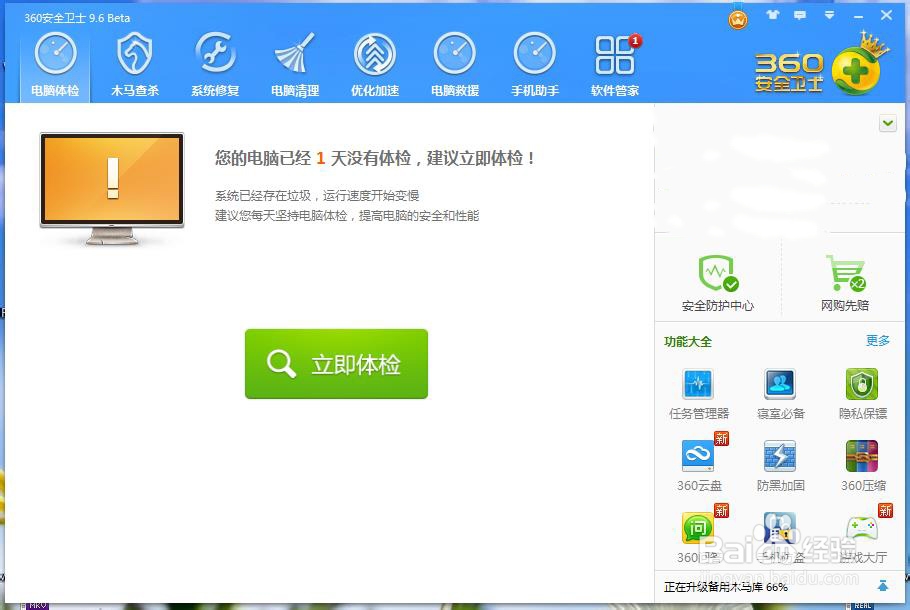The width and height of the screenshot is (910, 610).
Task: Open the 优化加速 optimization tool
Action: point(375,60)
